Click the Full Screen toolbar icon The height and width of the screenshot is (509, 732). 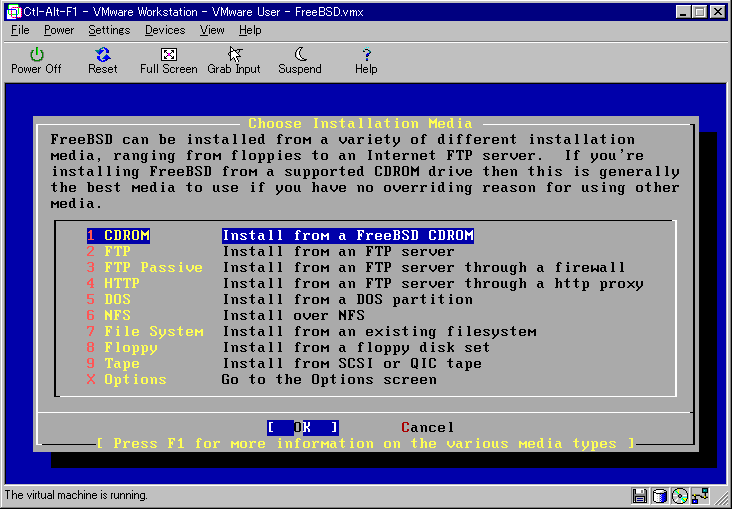tap(169, 55)
